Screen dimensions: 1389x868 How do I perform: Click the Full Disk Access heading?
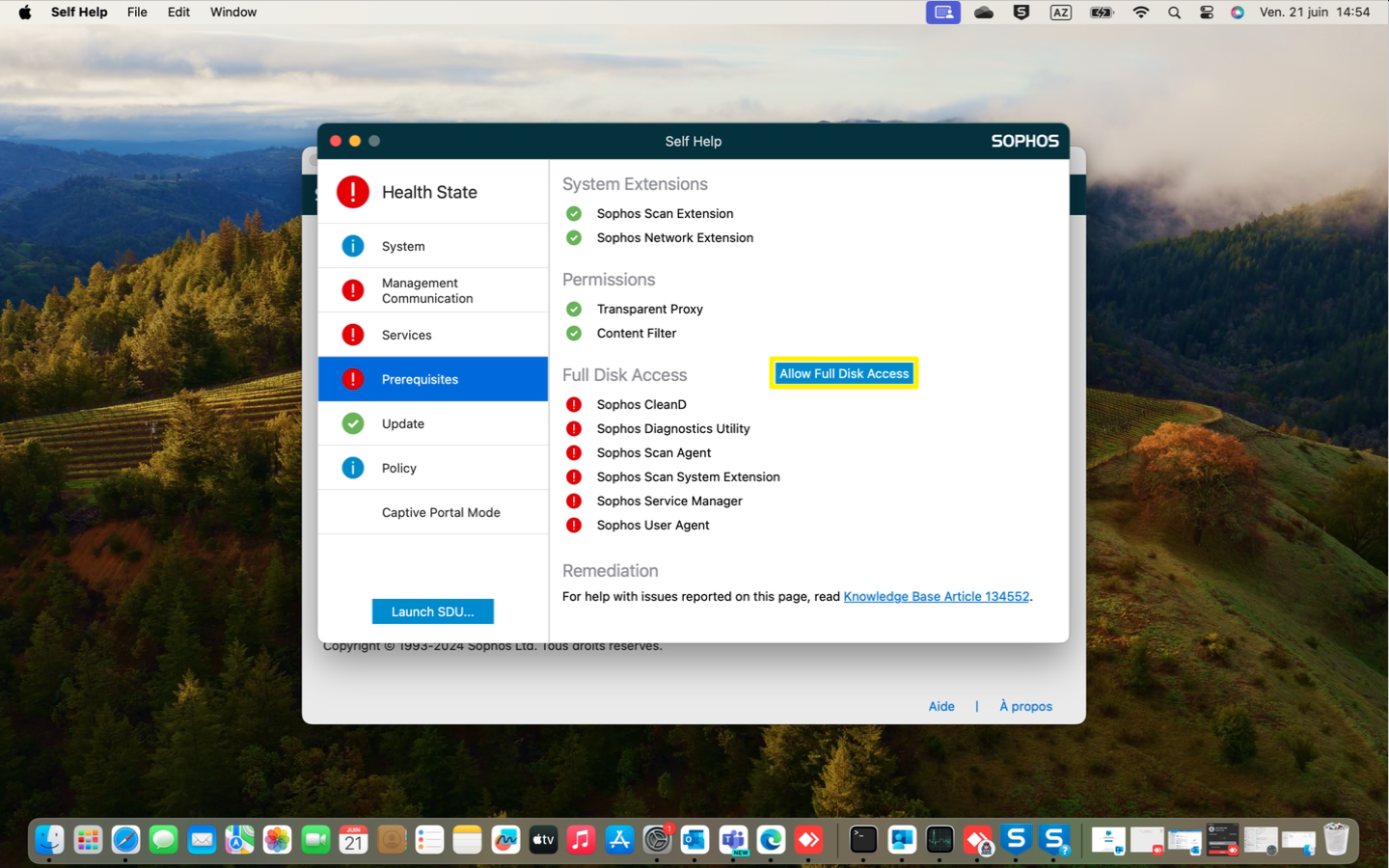tap(625, 375)
